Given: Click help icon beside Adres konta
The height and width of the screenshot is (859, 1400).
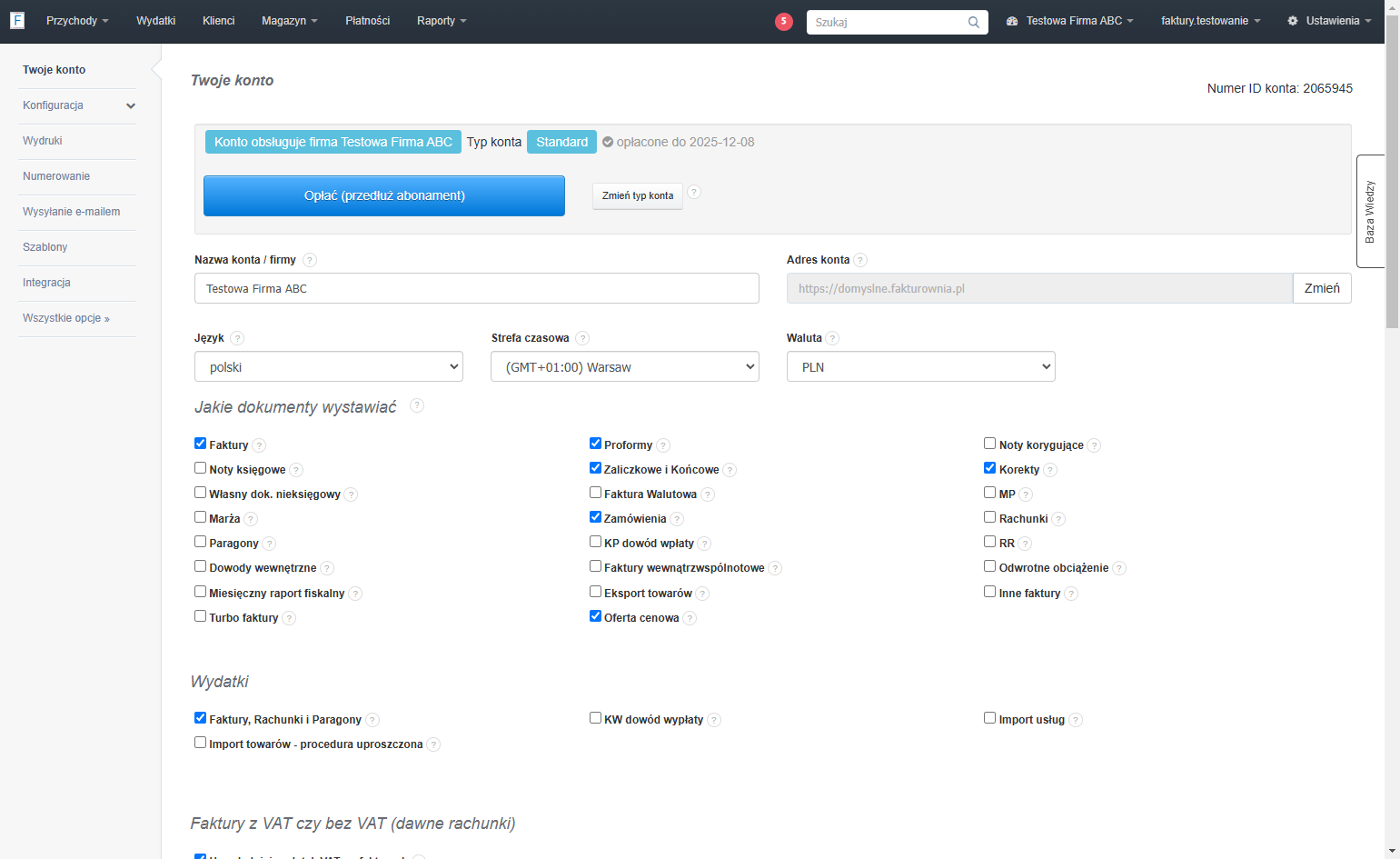Looking at the screenshot, I should 860,260.
